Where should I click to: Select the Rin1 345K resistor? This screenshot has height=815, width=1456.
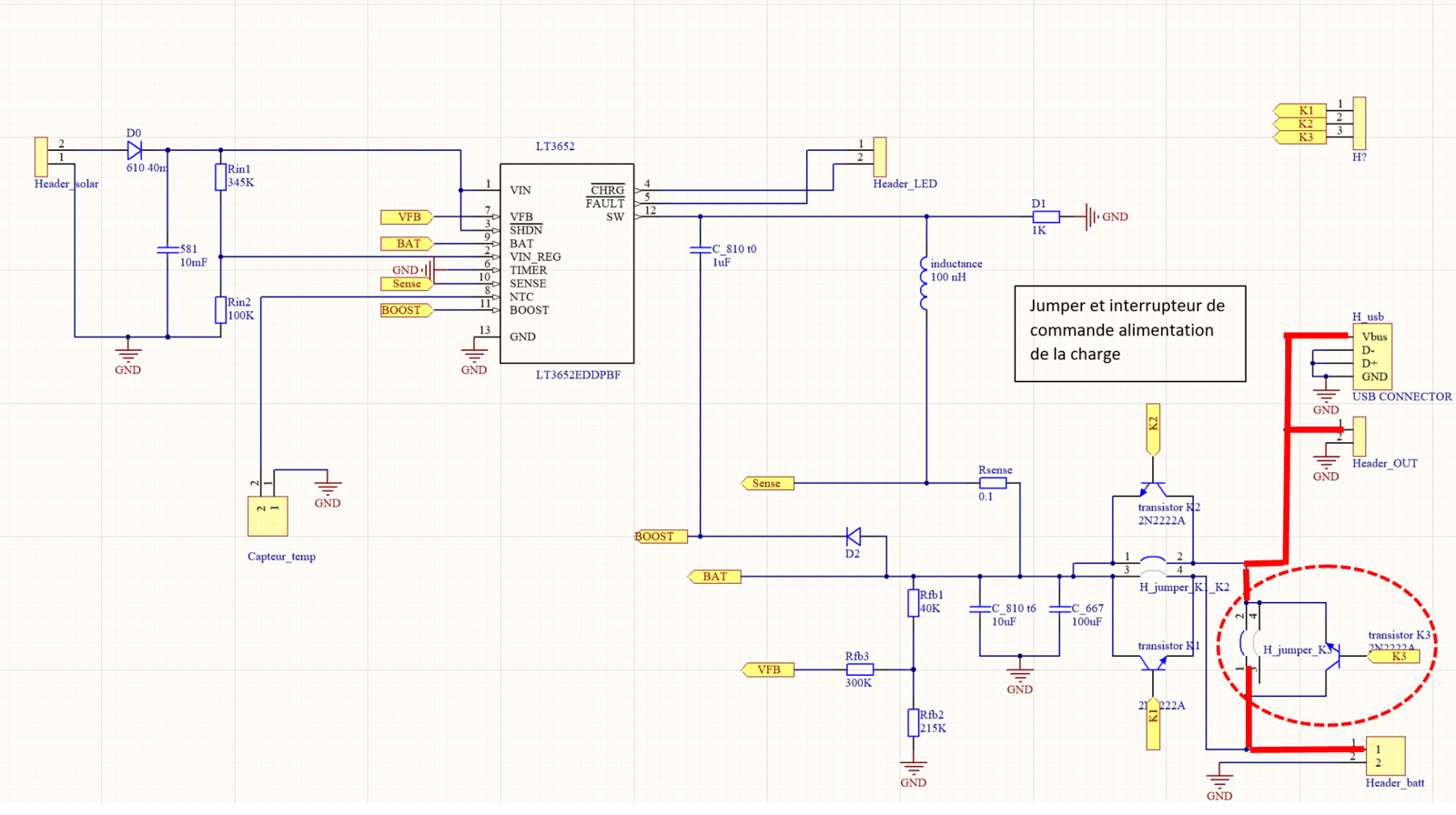pyautogui.click(x=220, y=176)
